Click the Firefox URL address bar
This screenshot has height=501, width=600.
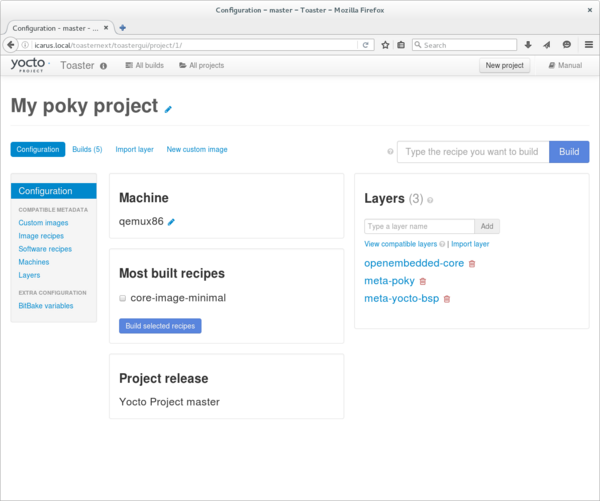point(194,45)
